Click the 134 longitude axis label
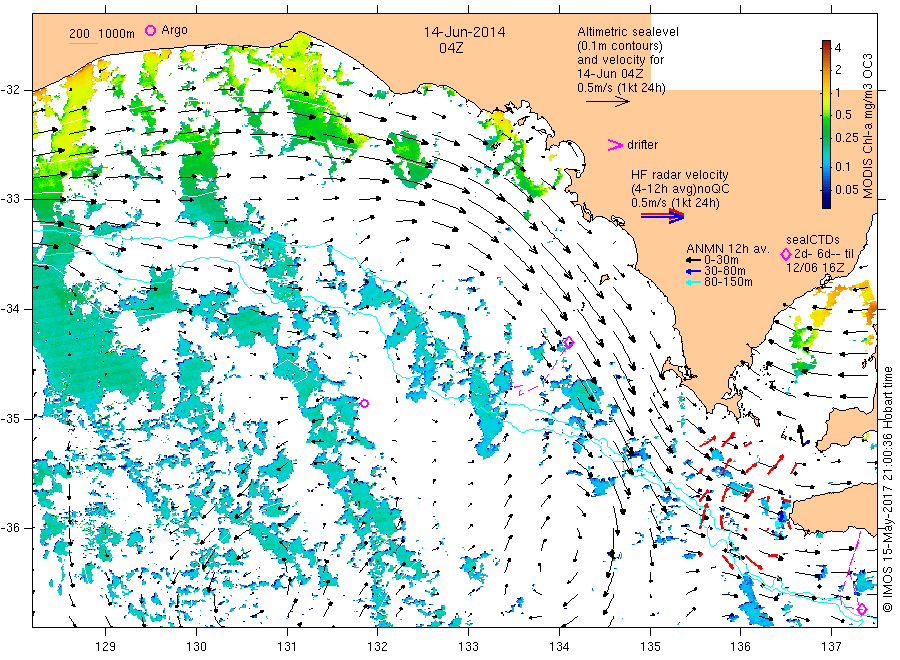 559,647
